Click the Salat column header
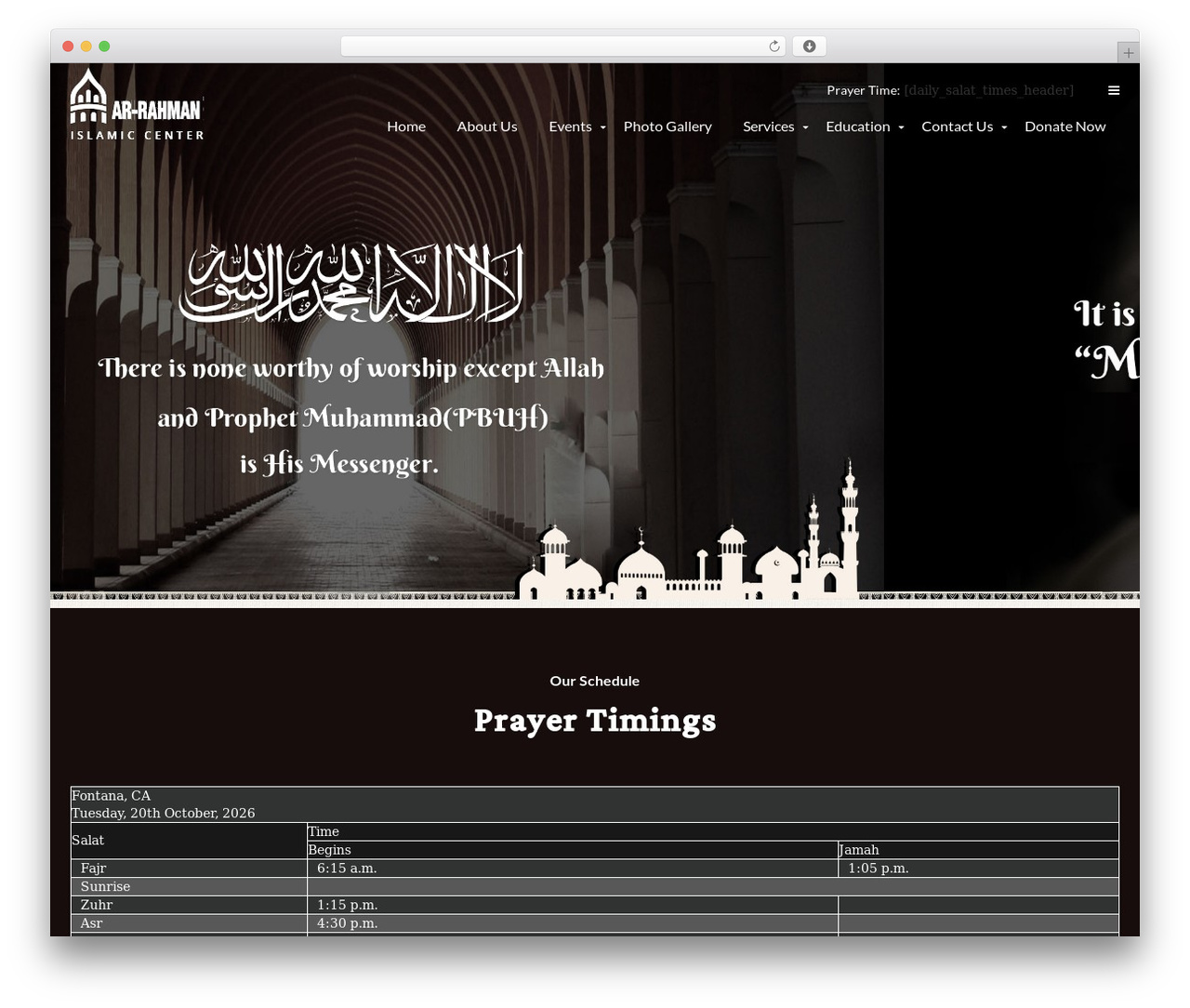 (88, 841)
